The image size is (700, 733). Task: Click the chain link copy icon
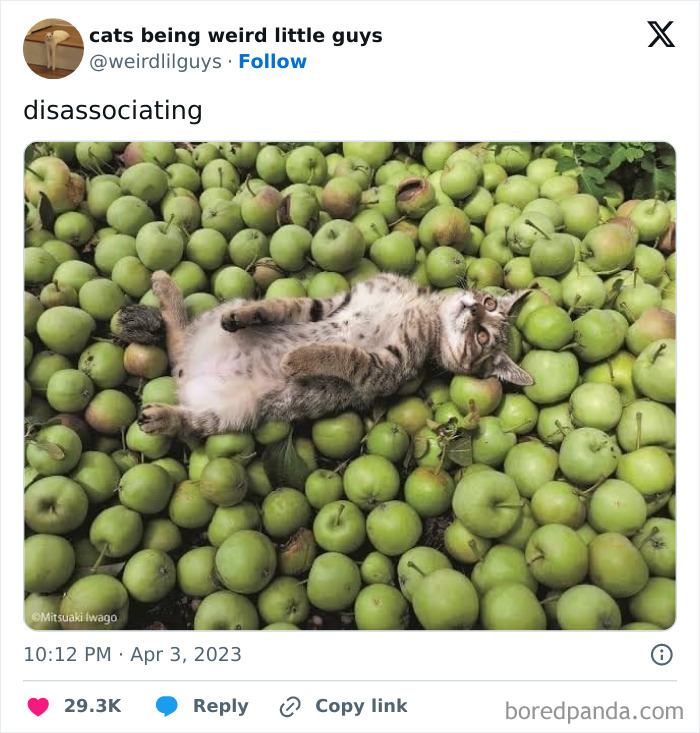tap(290, 706)
